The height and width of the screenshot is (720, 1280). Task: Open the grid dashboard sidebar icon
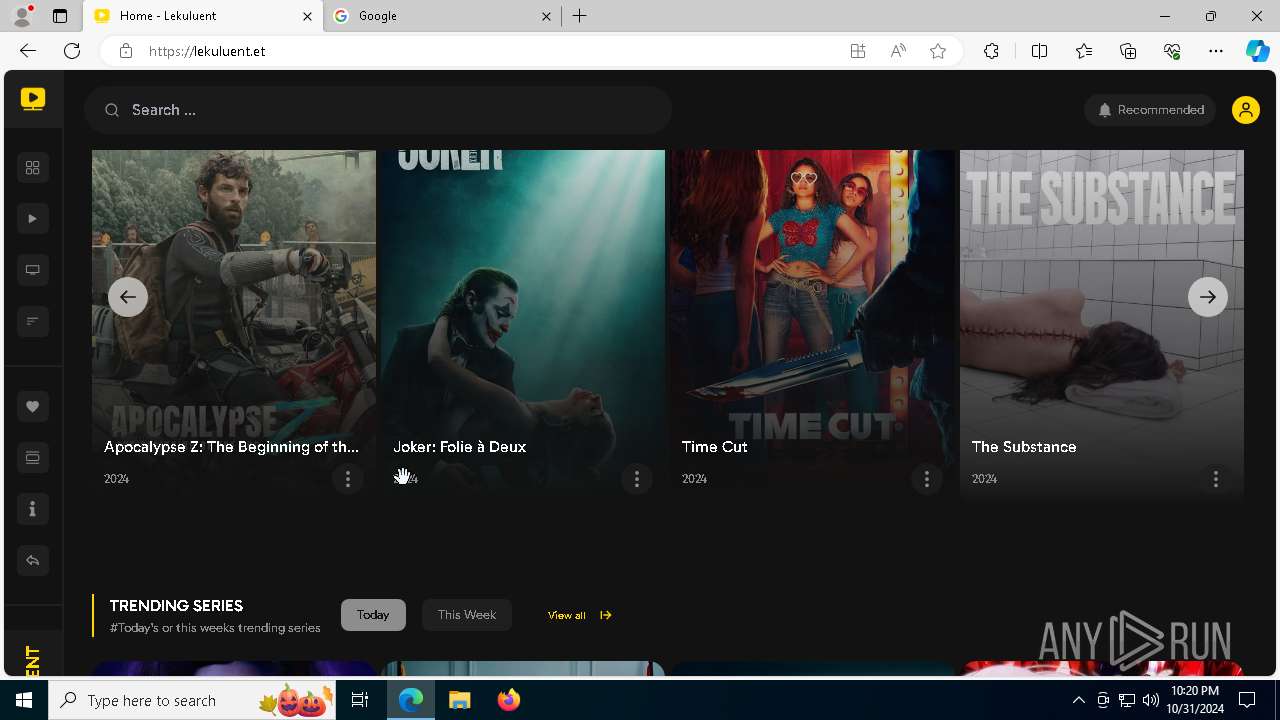point(32,168)
